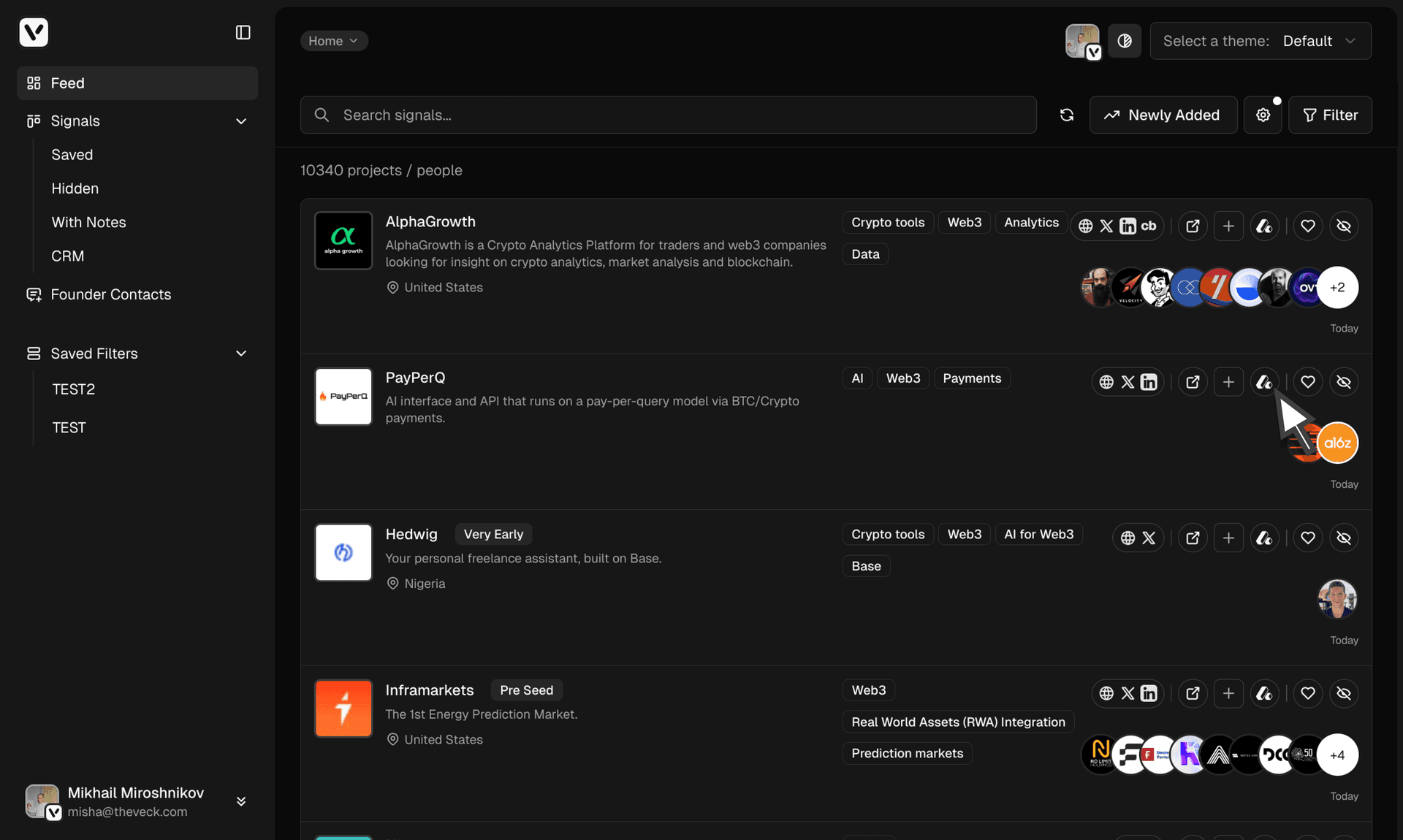The width and height of the screenshot is (1403, 840).
Task: Hide AlphaGrowth using the eye-slash toggle
Action: (1344, 226)
